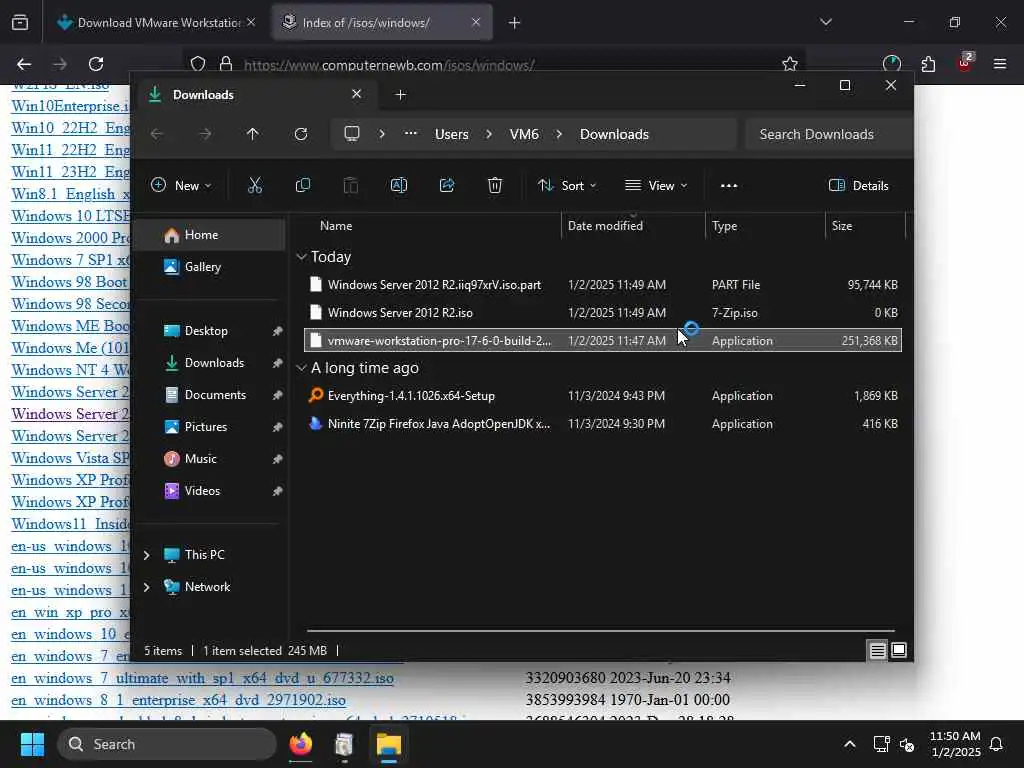Bookmark this page with the star icon
1024x768 pixels.
[790, 64]
